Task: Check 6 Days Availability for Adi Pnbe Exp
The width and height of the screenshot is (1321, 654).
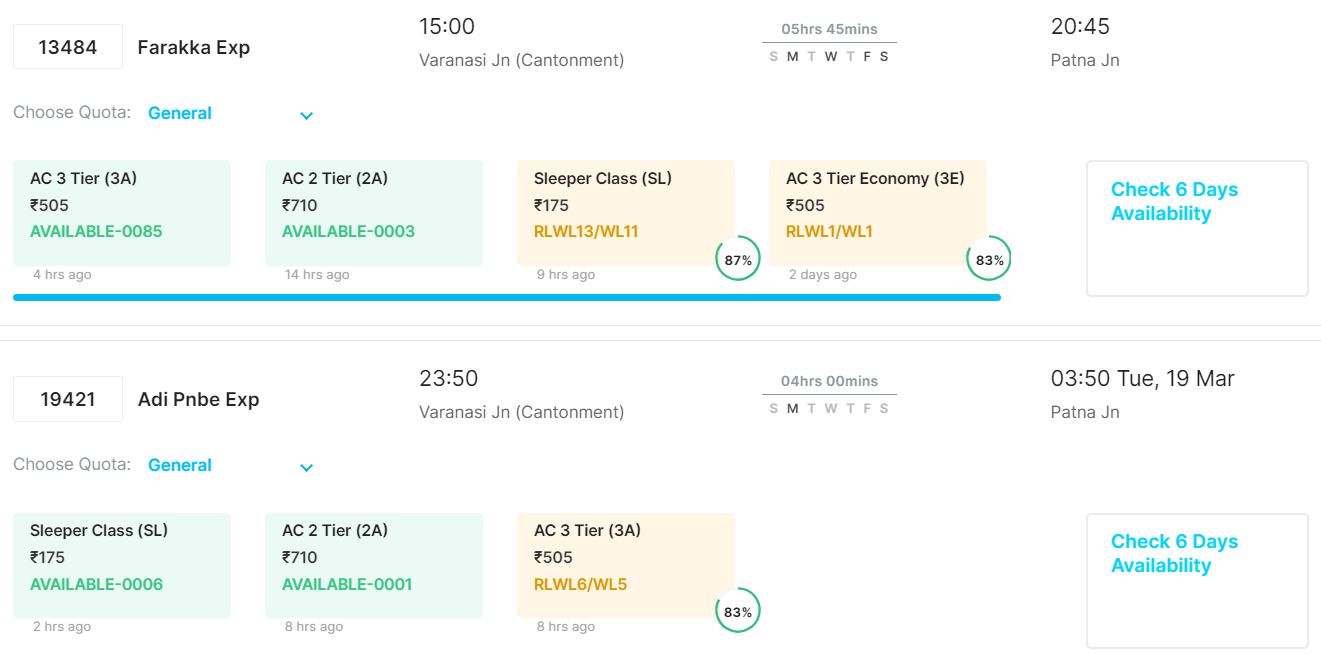Action: point(1174,554)
